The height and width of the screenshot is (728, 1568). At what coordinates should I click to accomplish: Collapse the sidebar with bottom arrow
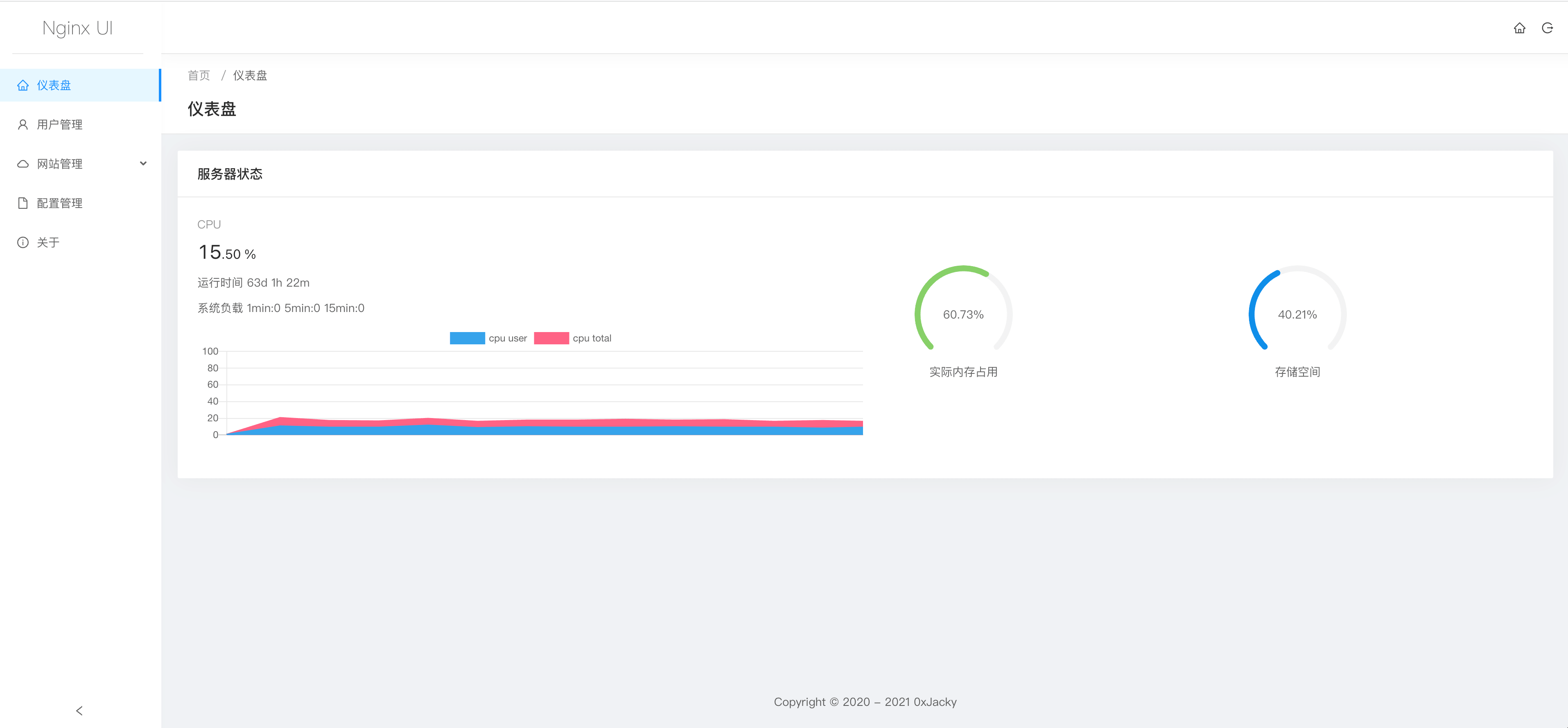point(79,710)
